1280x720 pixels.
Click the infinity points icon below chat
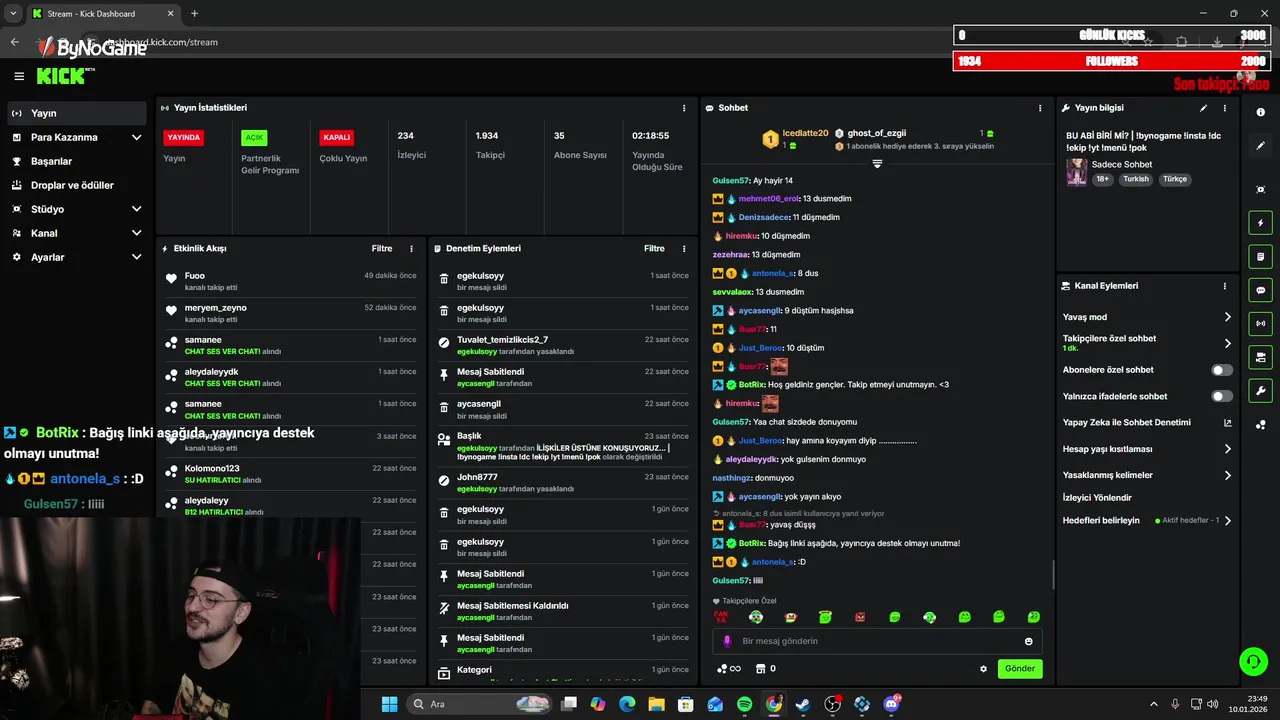(x=729, y=669)
